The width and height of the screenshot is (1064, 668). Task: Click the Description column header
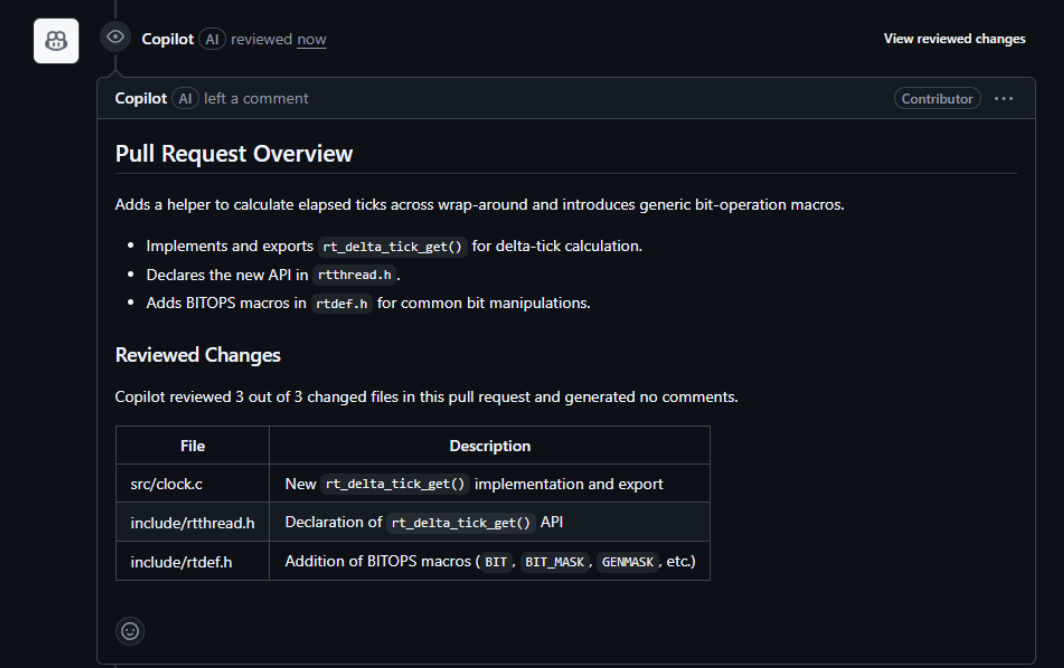pos(490,445)
